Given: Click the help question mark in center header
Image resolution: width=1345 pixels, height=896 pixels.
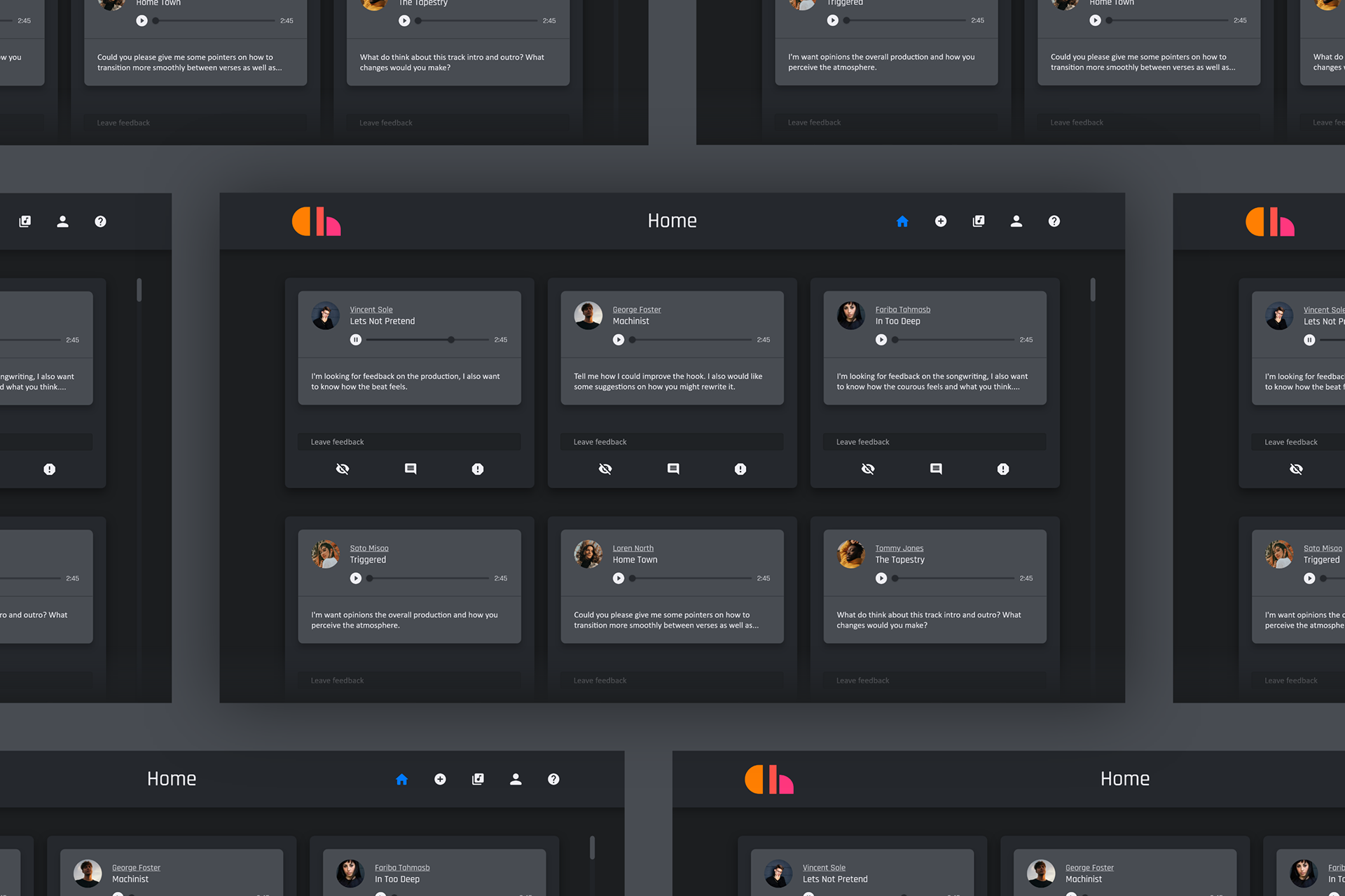Looking at the screenshot, I should pyautogui.click(x=1054, y=221).
